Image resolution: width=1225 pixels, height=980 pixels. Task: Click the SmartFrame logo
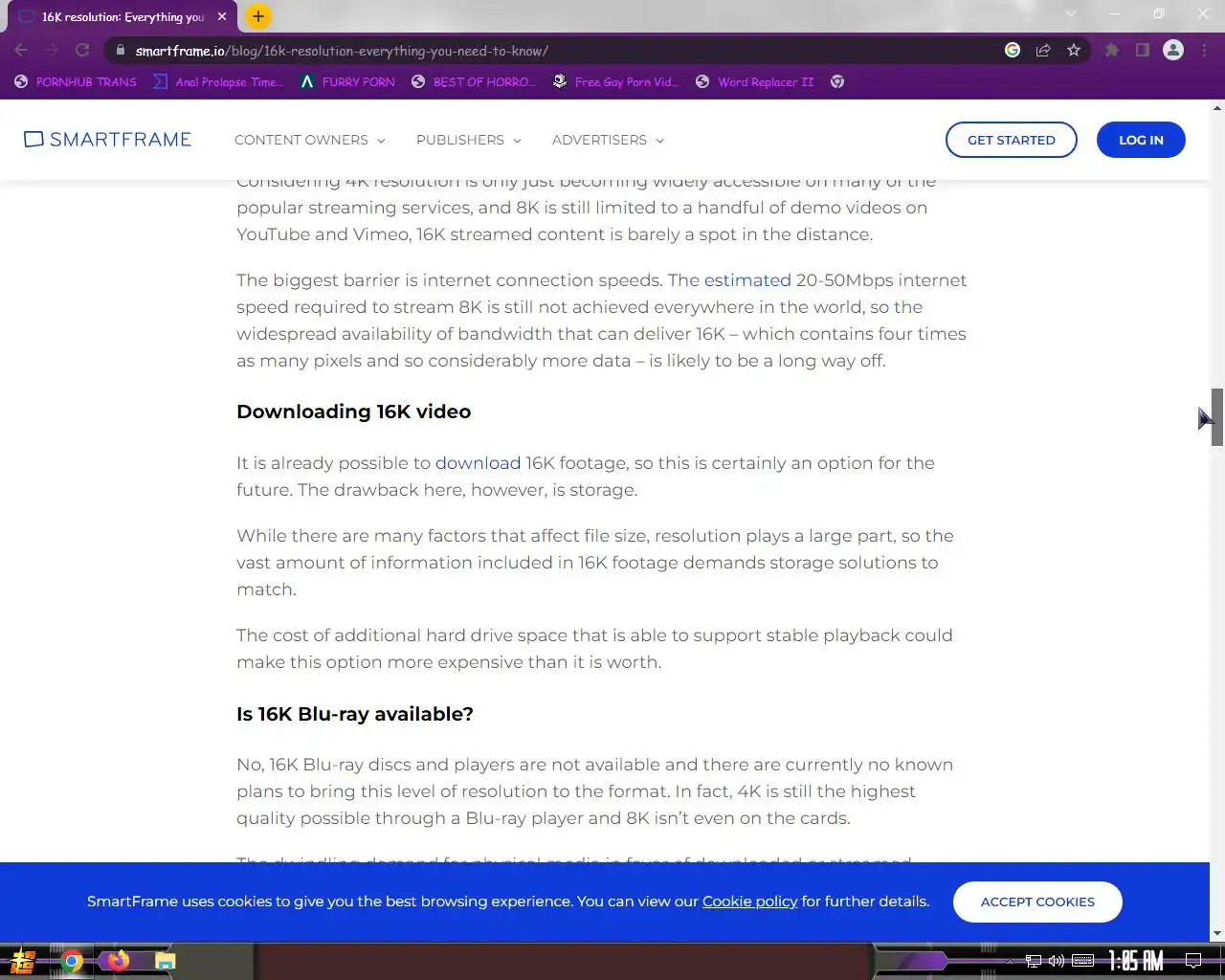point(107,140)
